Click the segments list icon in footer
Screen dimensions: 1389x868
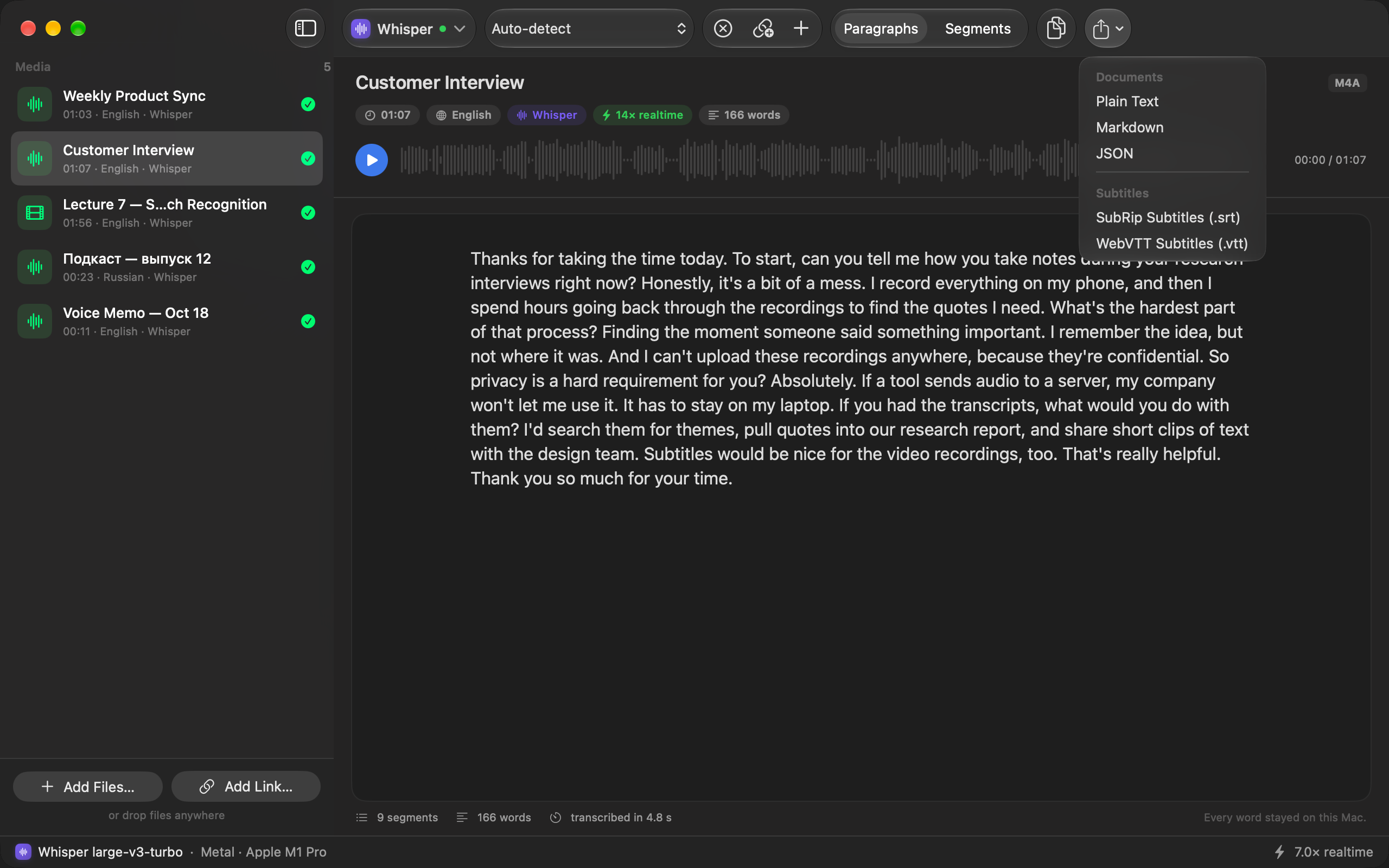pyautogui.click(x=361, y=817)
